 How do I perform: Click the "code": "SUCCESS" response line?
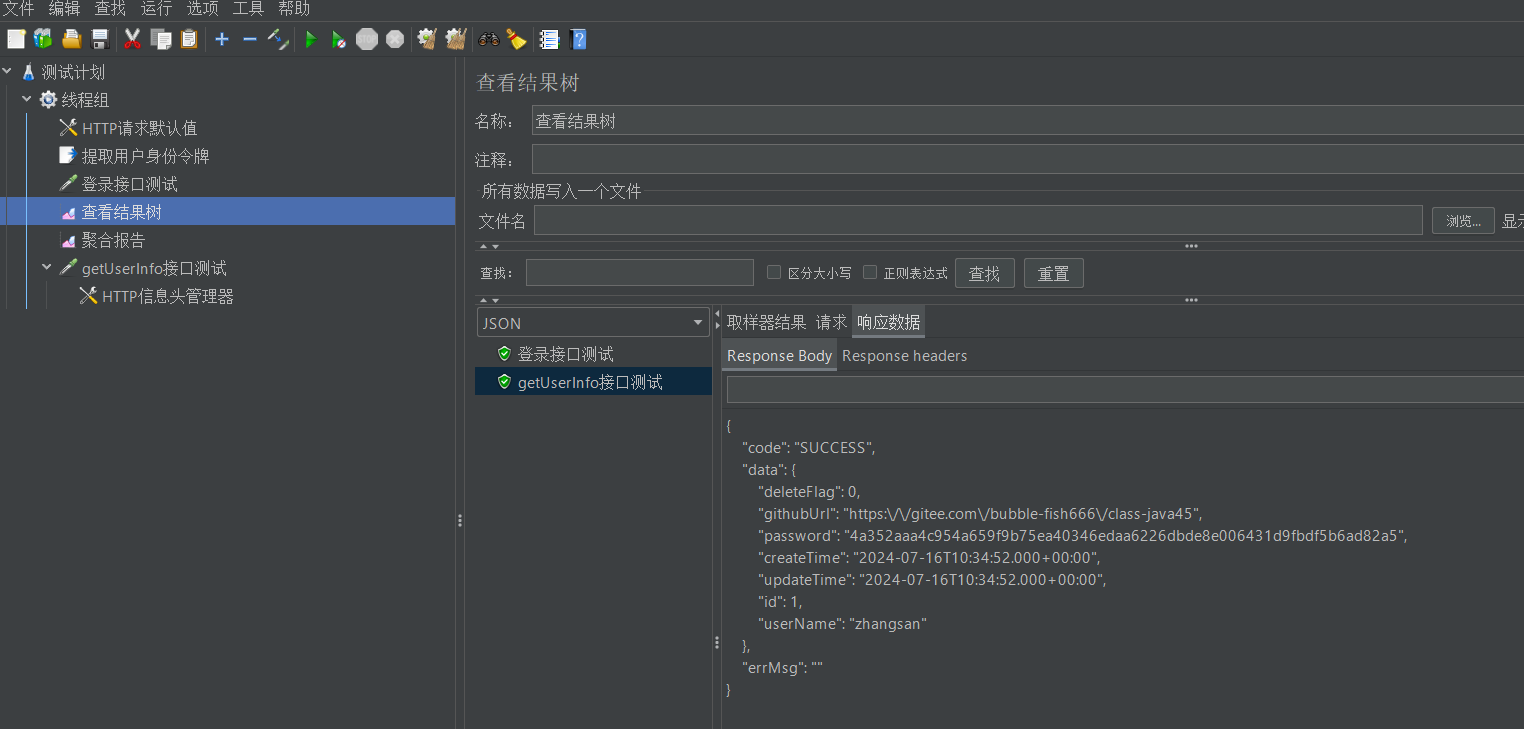(808, 447)
